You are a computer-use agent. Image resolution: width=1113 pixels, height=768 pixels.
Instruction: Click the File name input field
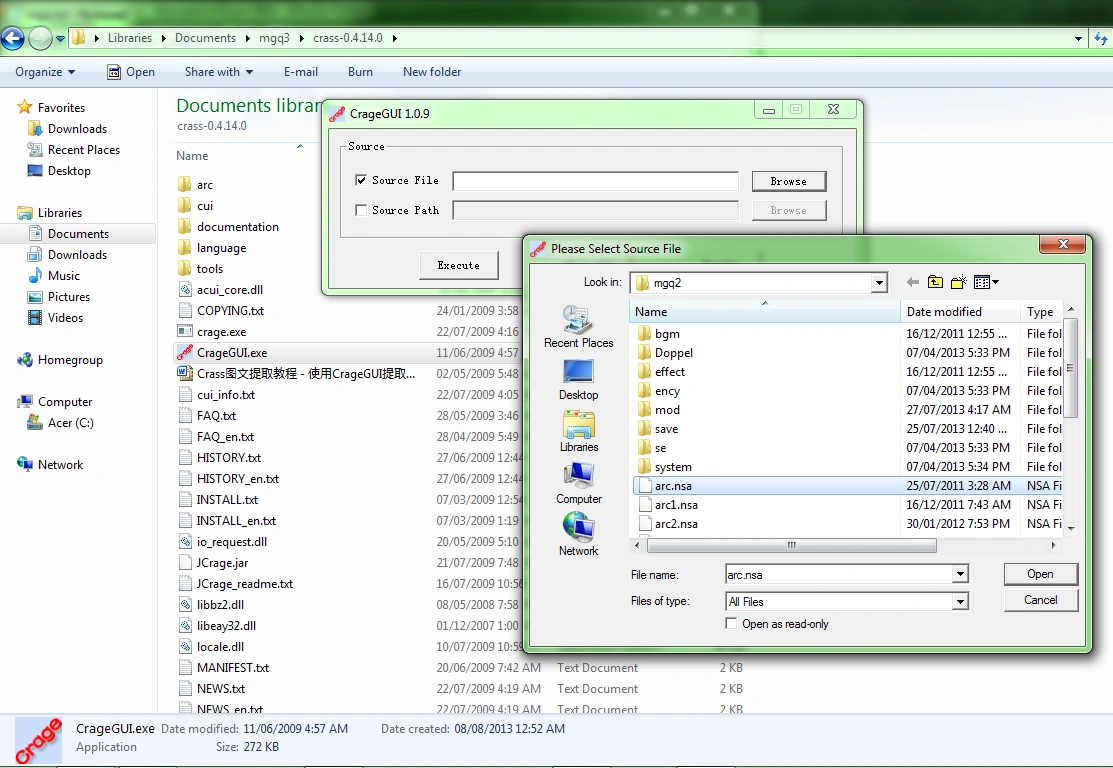pyautogui.click(x=838, y=574)
